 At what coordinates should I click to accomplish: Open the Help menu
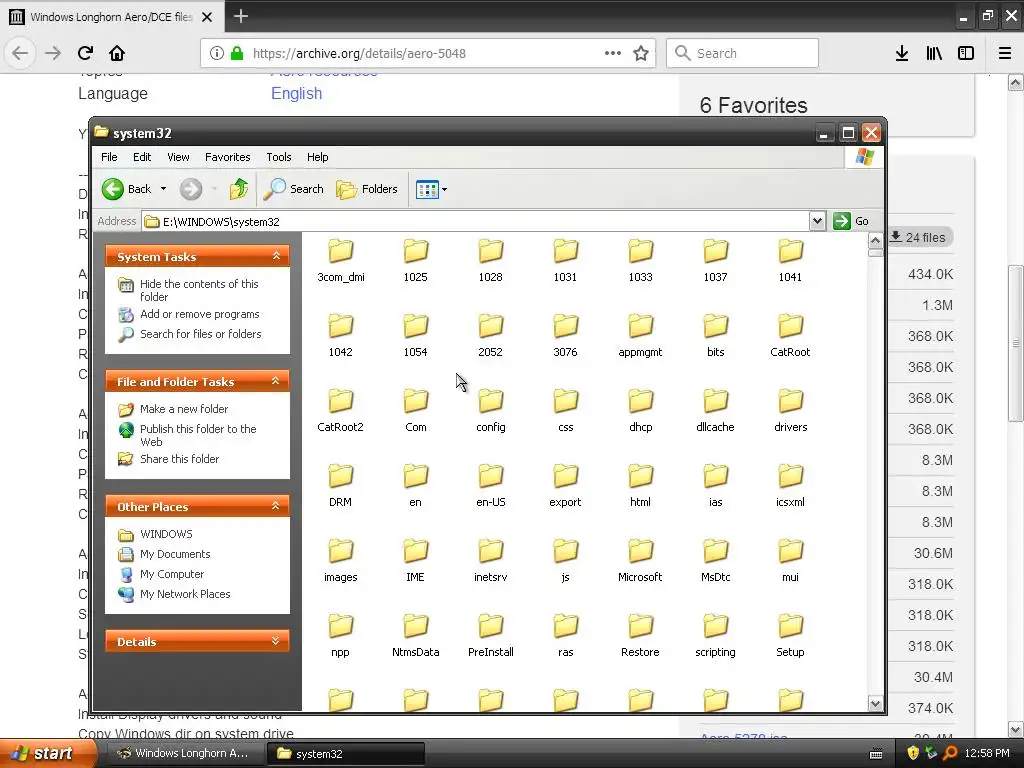pyautogui.click(x=317, y=157)
